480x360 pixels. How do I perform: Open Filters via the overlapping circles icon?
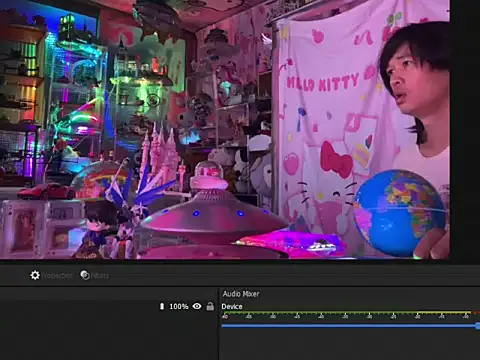click(85, 275)
